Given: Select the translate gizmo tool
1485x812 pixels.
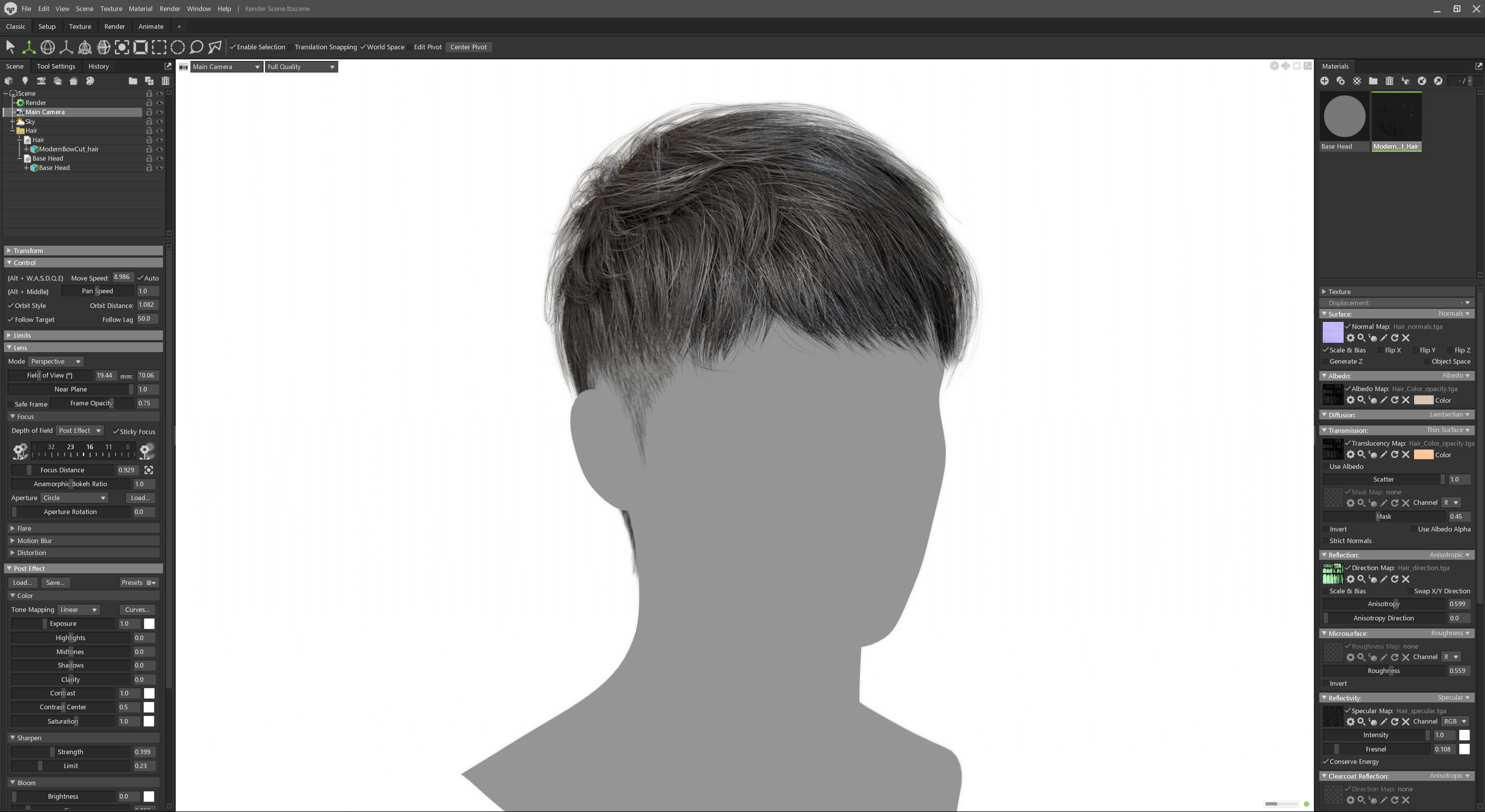Looking at the screenshot, I should click(x=28, y=48).
